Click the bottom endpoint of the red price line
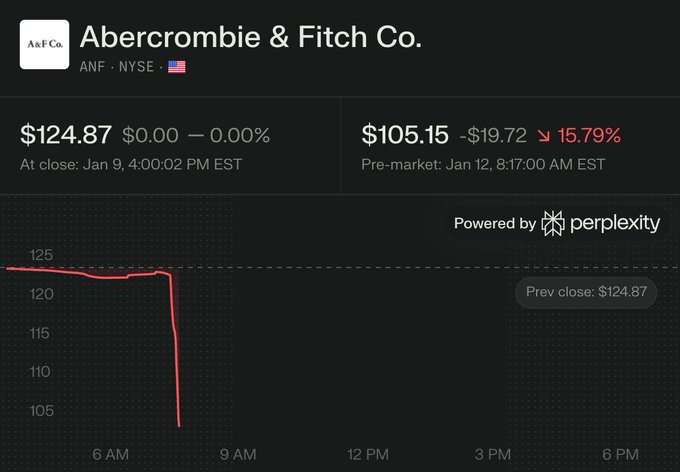This screenshot has height=472, width=680. click(x=179, y=426)
